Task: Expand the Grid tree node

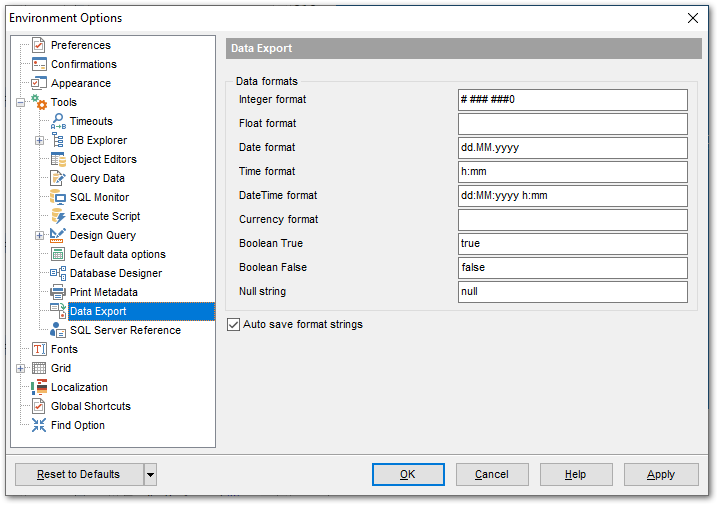Action: 21,368
